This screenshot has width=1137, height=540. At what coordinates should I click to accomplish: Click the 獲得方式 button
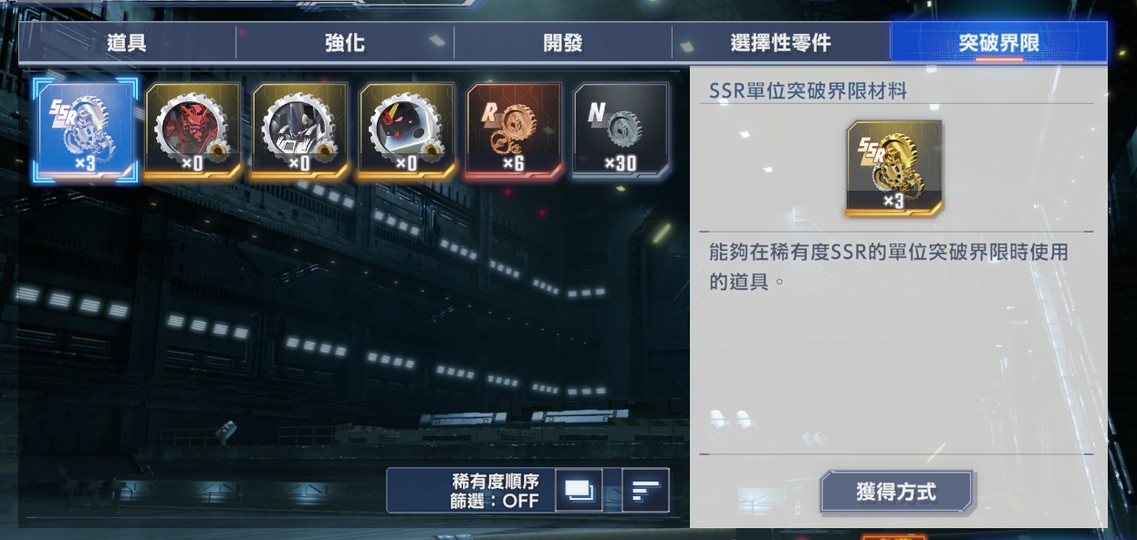click(896, 492)
